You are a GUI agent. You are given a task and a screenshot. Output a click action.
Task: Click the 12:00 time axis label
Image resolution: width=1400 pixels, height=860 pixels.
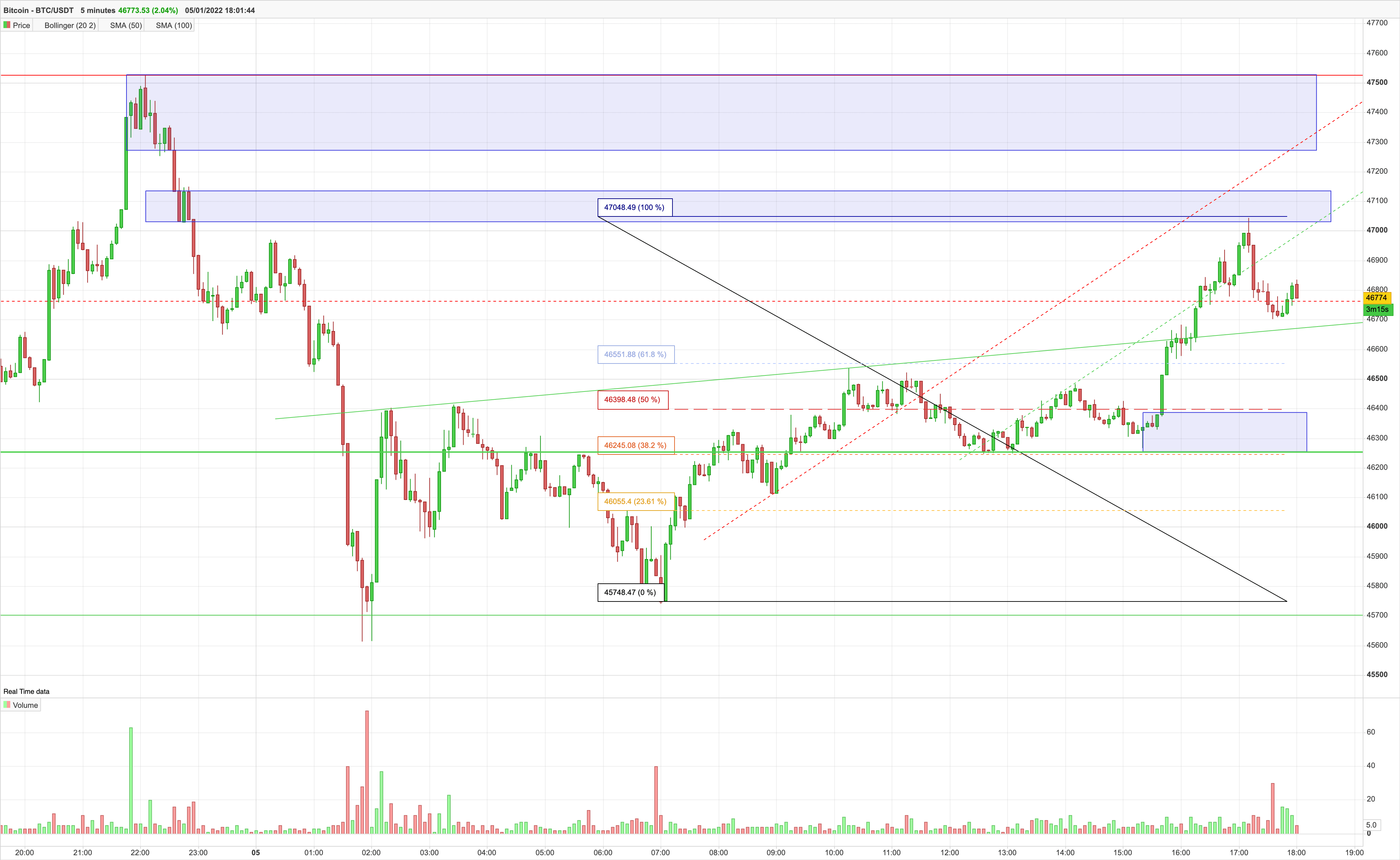coord(950,852)
